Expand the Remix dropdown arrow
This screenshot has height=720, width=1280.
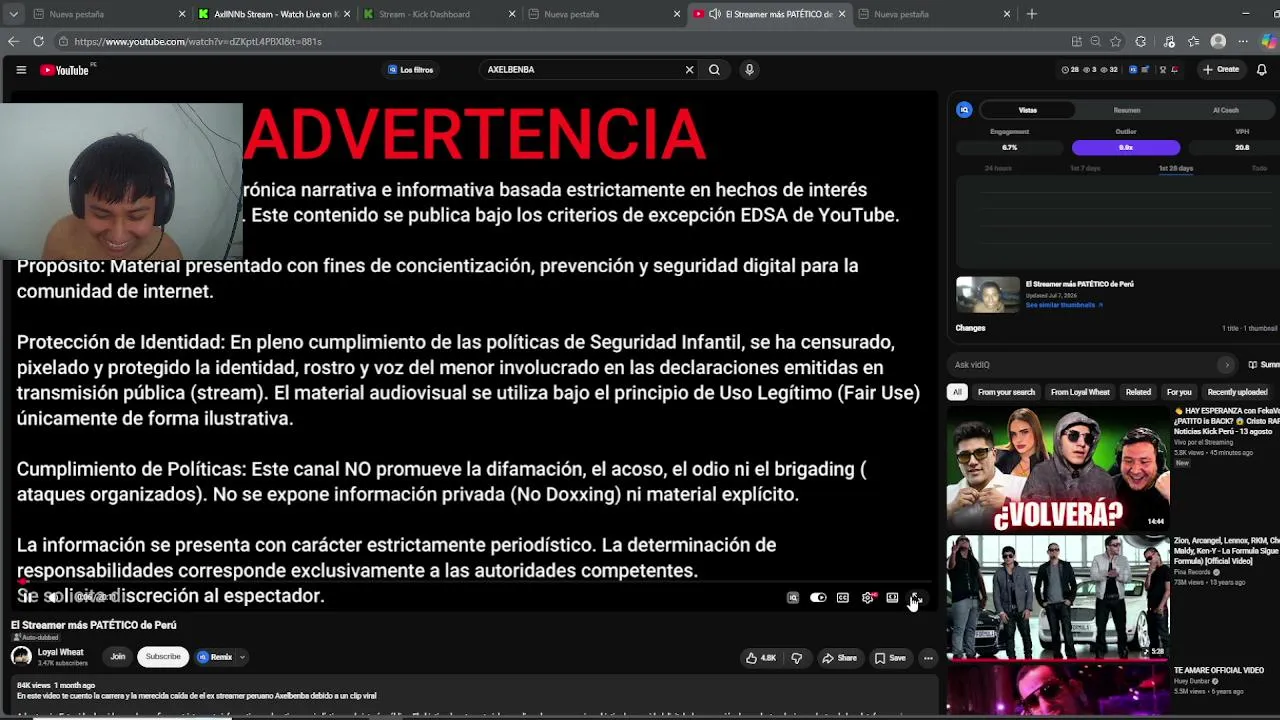242,657
